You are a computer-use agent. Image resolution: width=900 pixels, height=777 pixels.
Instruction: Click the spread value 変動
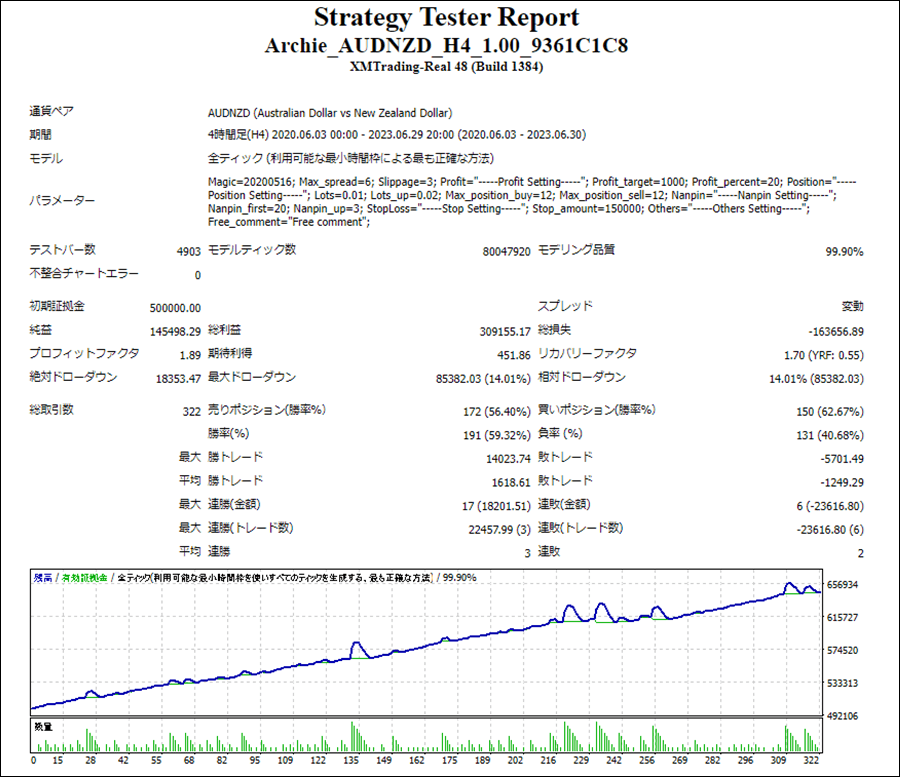point(852,306)
